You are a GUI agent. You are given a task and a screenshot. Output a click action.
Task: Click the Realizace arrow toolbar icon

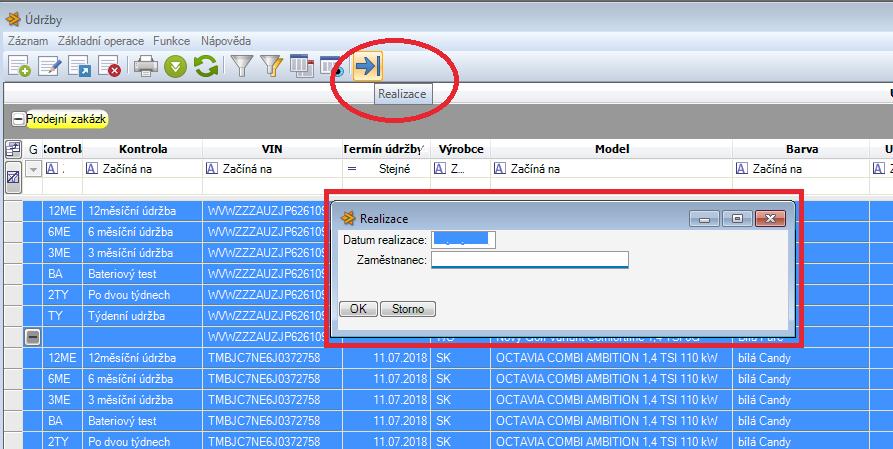367,66
